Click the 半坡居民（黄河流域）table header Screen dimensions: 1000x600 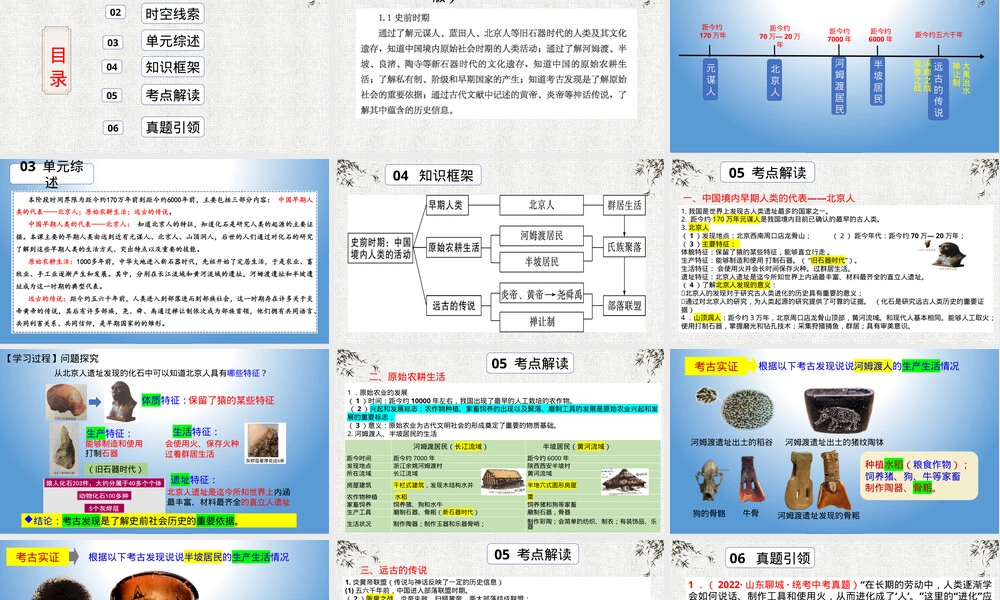click(576, 447)
